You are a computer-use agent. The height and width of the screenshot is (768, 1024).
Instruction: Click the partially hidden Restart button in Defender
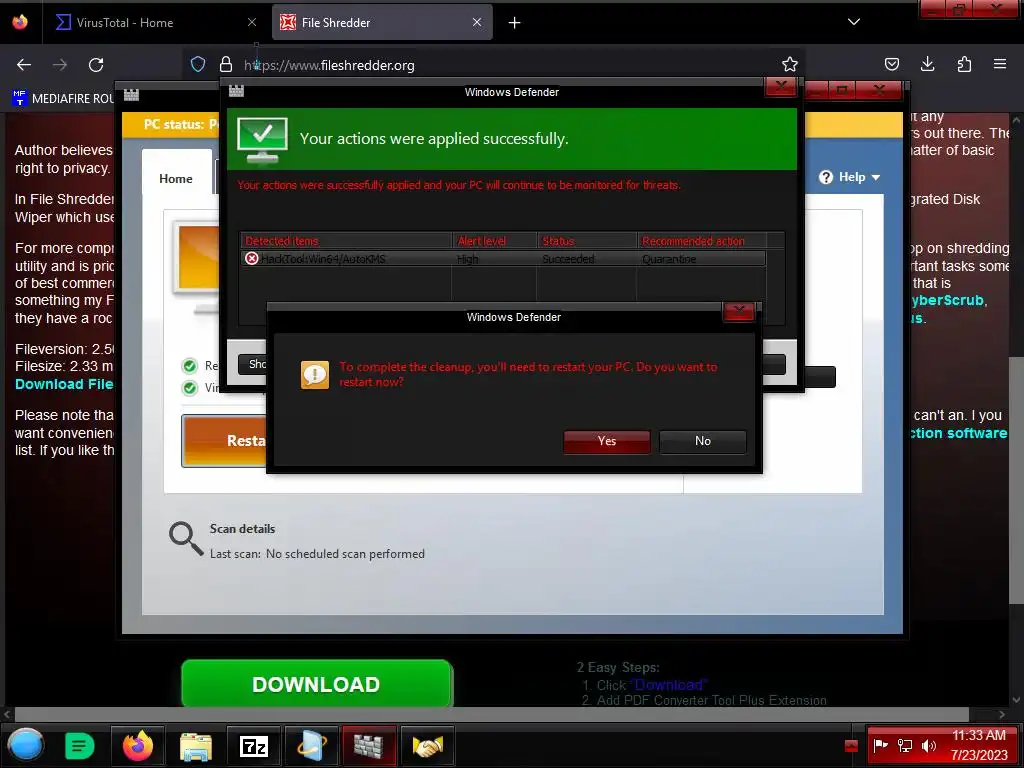point(224,441)
